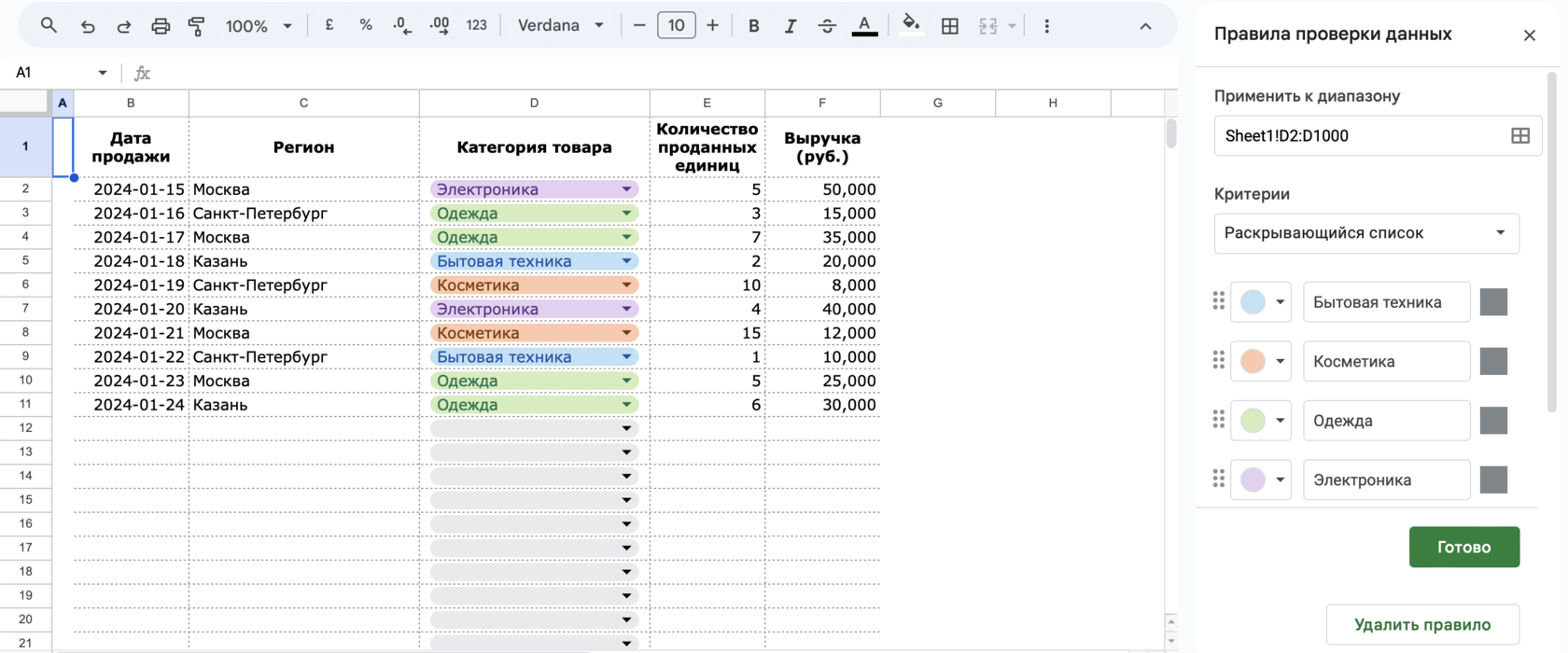Open the Электроника dropdown chip in row 2
Viewport: 1568px width, 653px height.
[534, 189]
